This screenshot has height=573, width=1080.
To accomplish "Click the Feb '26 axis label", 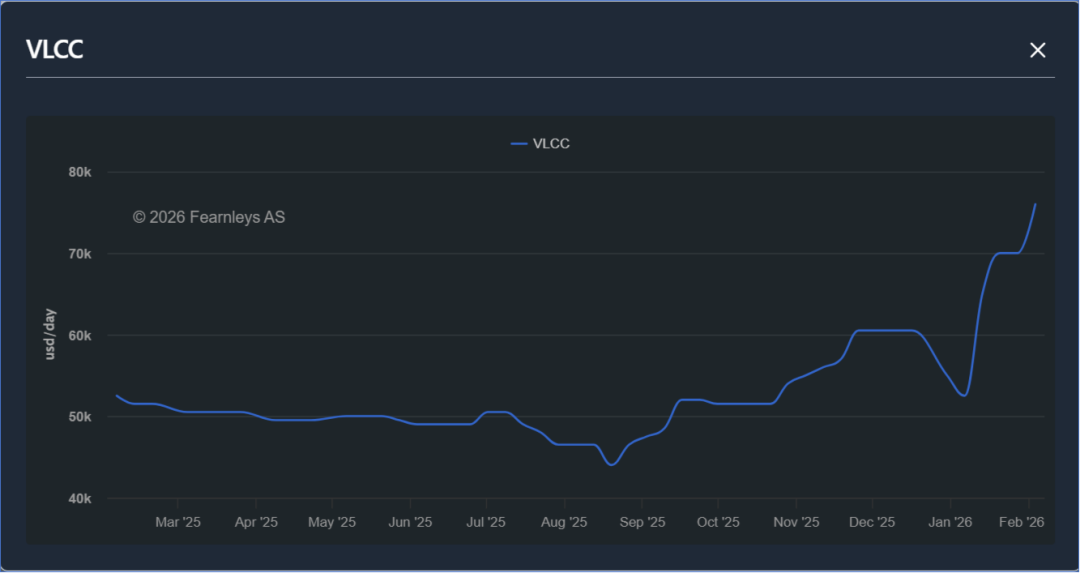I will pyautogui.click(x=1022, y=522).
